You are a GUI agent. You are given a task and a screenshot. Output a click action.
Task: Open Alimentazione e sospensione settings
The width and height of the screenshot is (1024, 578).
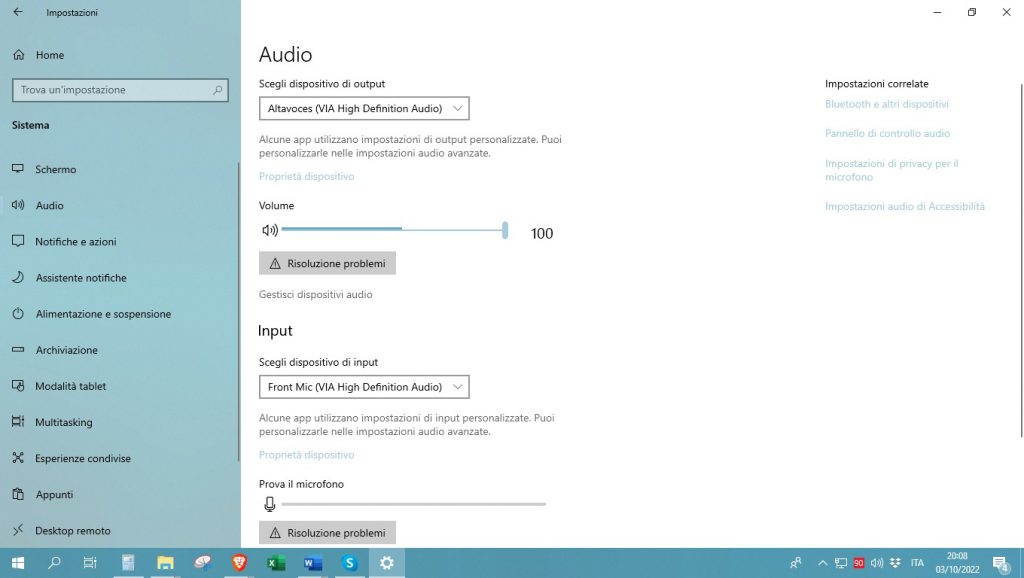tap(103, 314)
